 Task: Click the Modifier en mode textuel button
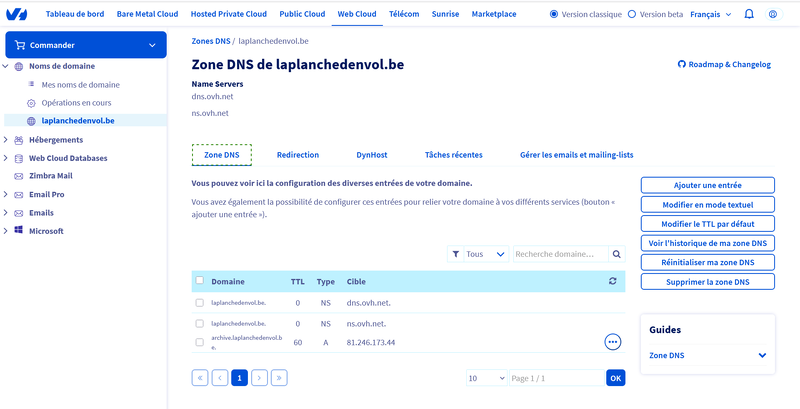pyautogui.click(x=708, y=204)
